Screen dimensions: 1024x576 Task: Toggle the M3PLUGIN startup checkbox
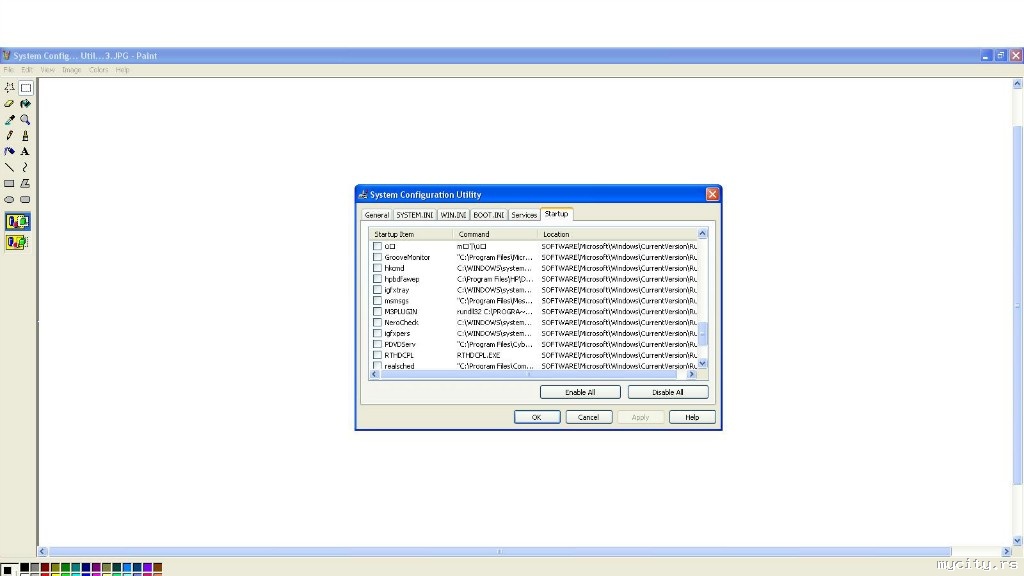(377, 312)
